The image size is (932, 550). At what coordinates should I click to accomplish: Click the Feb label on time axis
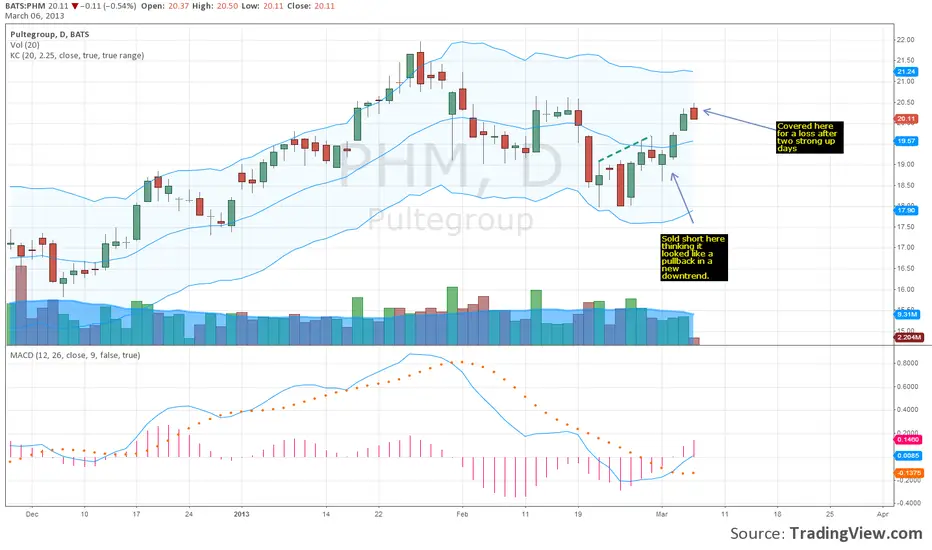coord(462,514)
